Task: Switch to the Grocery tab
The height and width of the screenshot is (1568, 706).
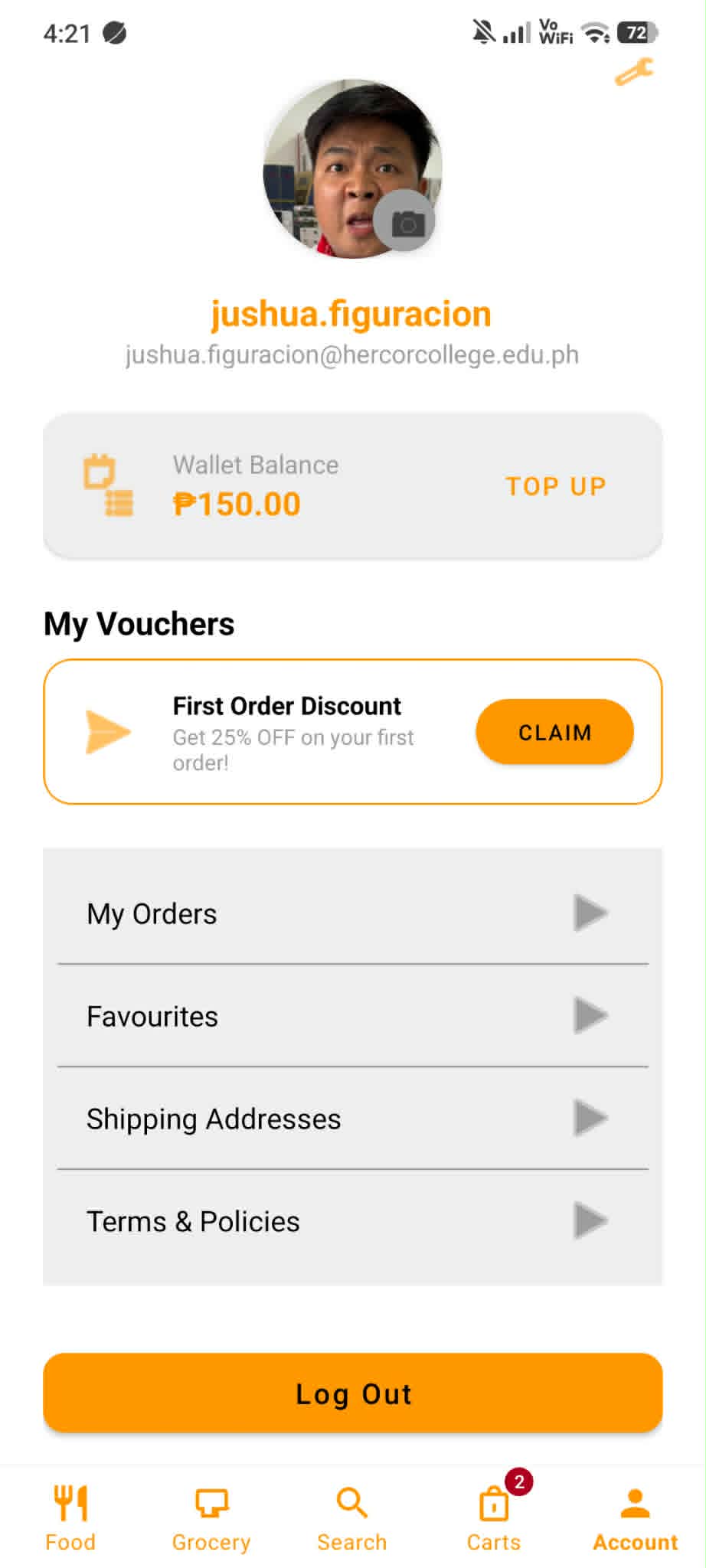Action: (211, 1517)
